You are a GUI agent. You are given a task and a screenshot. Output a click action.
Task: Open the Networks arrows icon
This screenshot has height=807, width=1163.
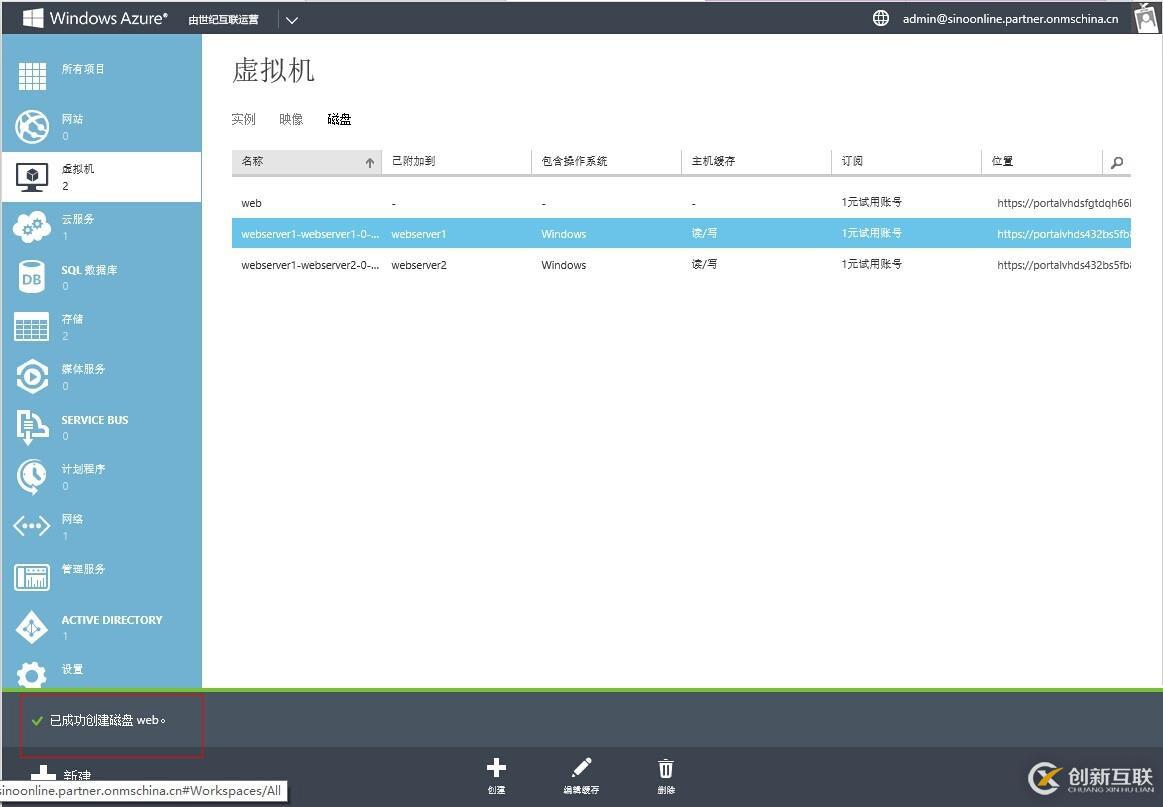point(32,527)
